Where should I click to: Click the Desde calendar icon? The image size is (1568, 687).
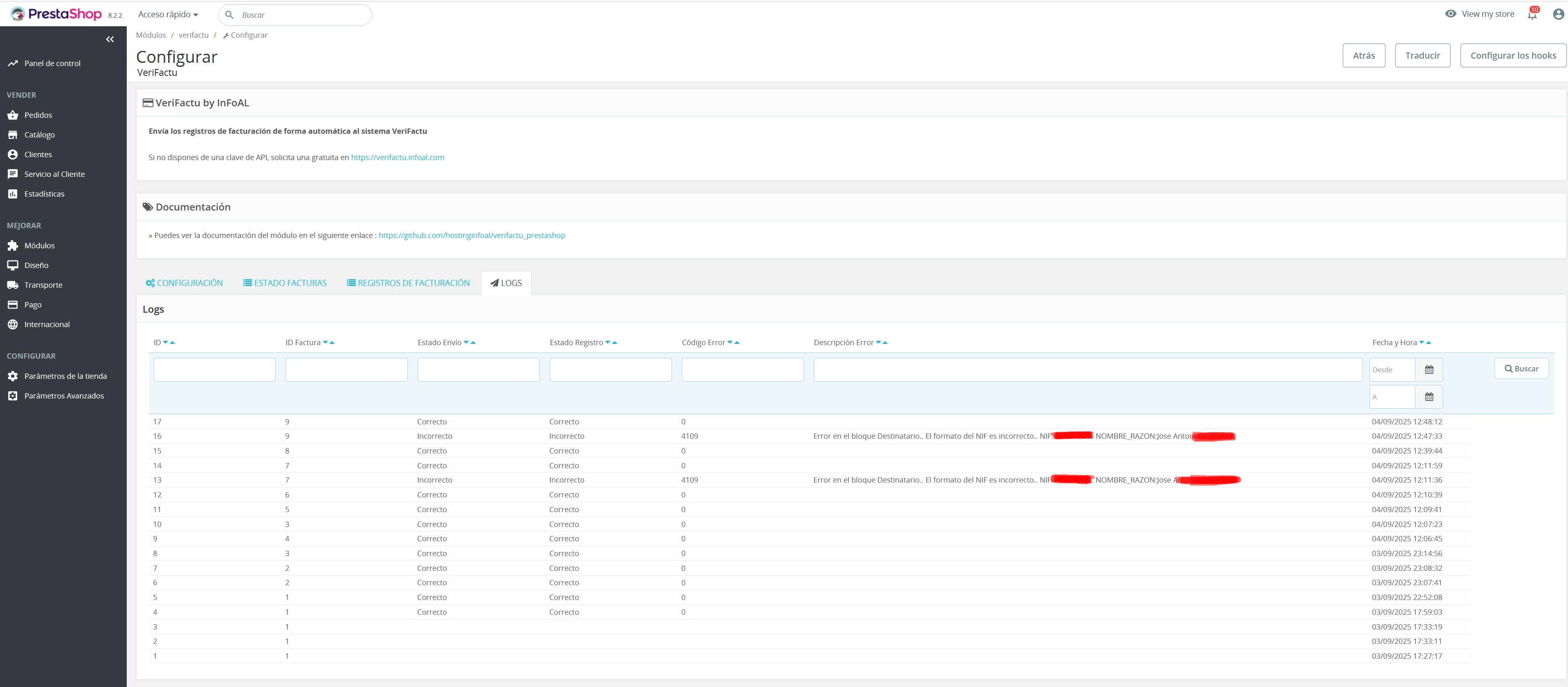(1429, 370)
